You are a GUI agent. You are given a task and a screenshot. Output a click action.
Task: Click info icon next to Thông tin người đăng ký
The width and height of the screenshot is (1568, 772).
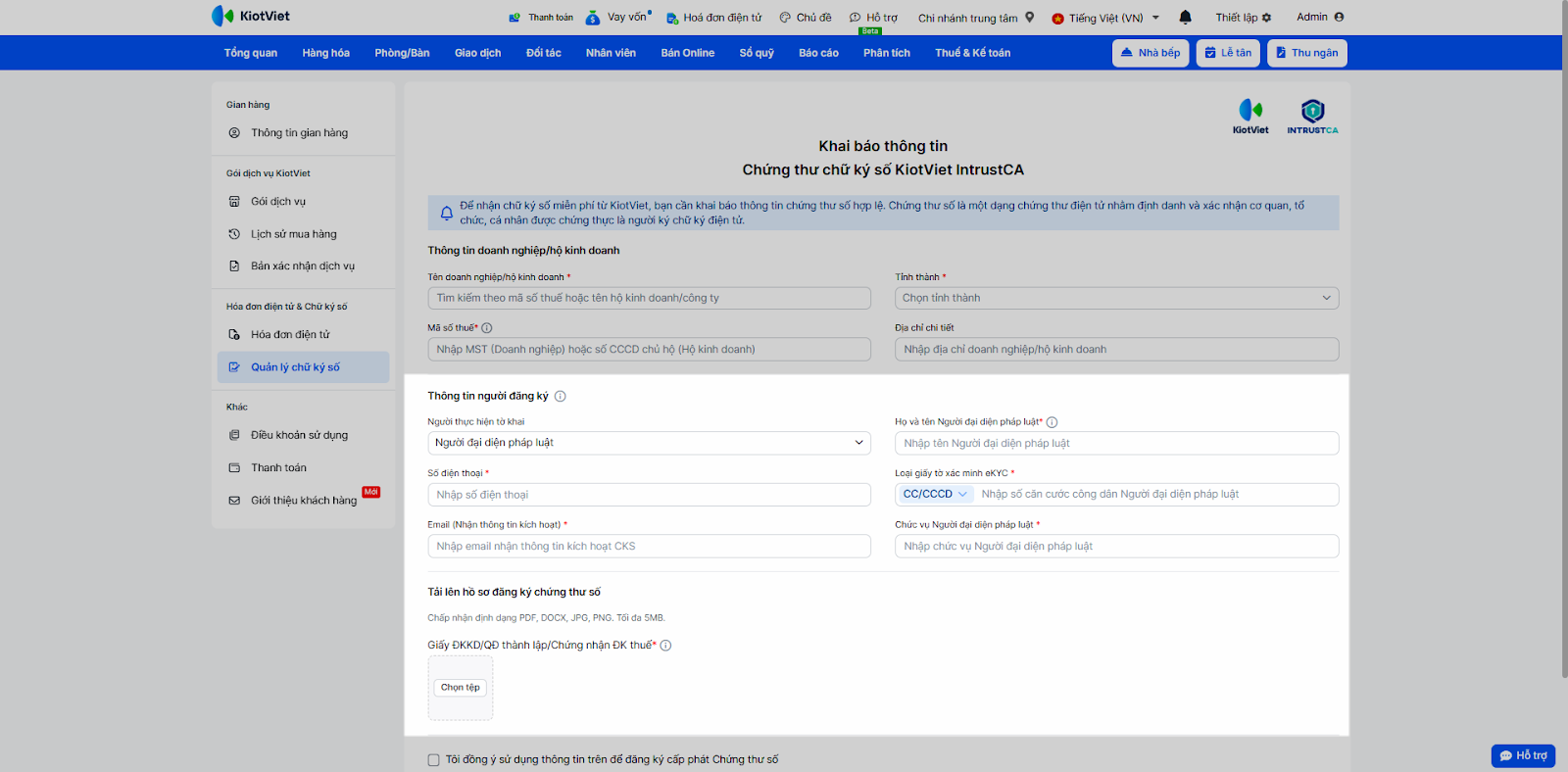[x=561, y=397]
